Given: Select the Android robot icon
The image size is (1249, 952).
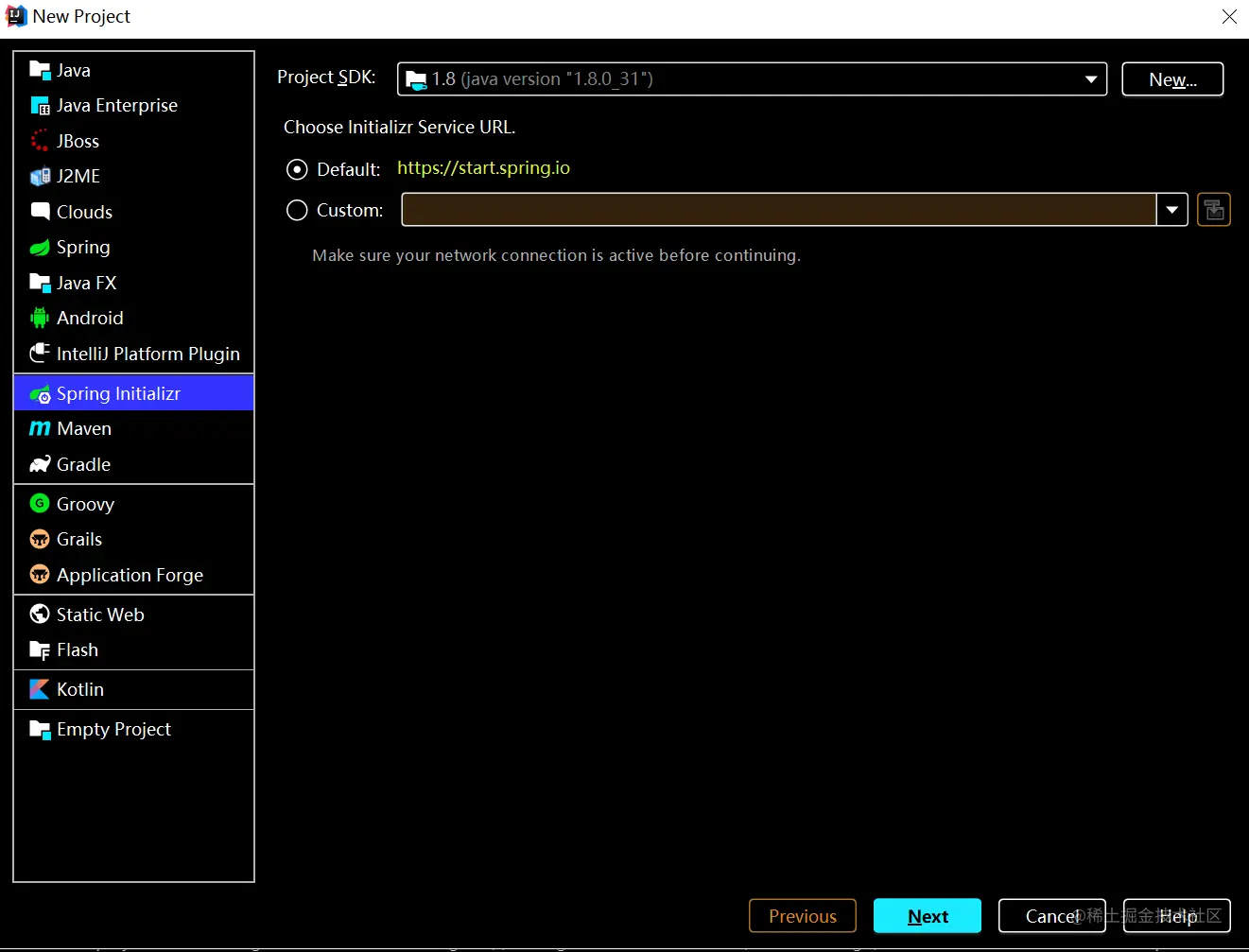Looking at the screenshot, I should pyautogui.click(x=40, y=318).
